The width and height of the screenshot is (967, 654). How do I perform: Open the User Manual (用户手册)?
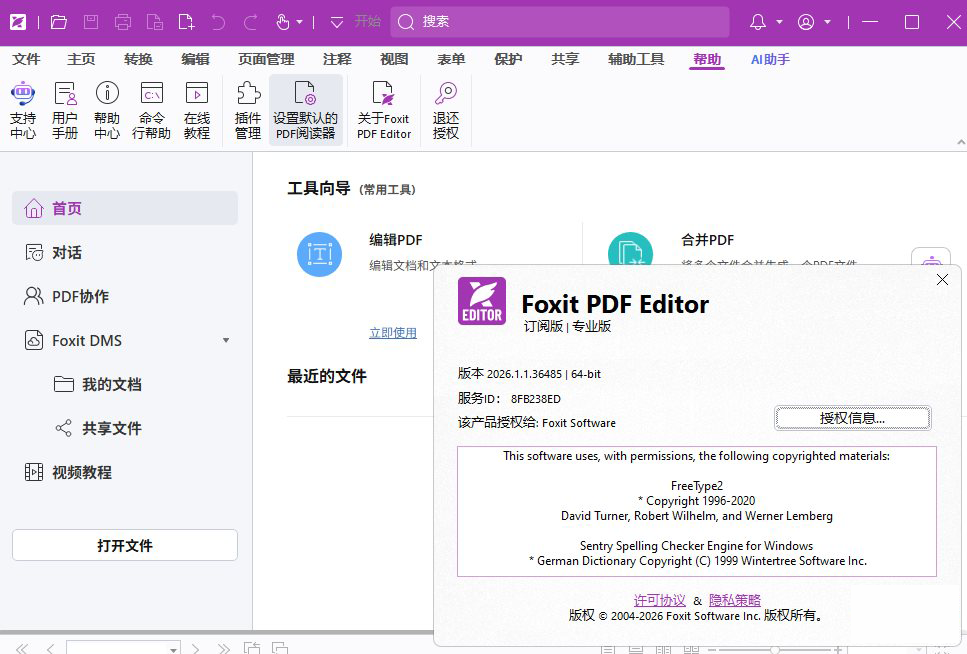pos(65,110)
